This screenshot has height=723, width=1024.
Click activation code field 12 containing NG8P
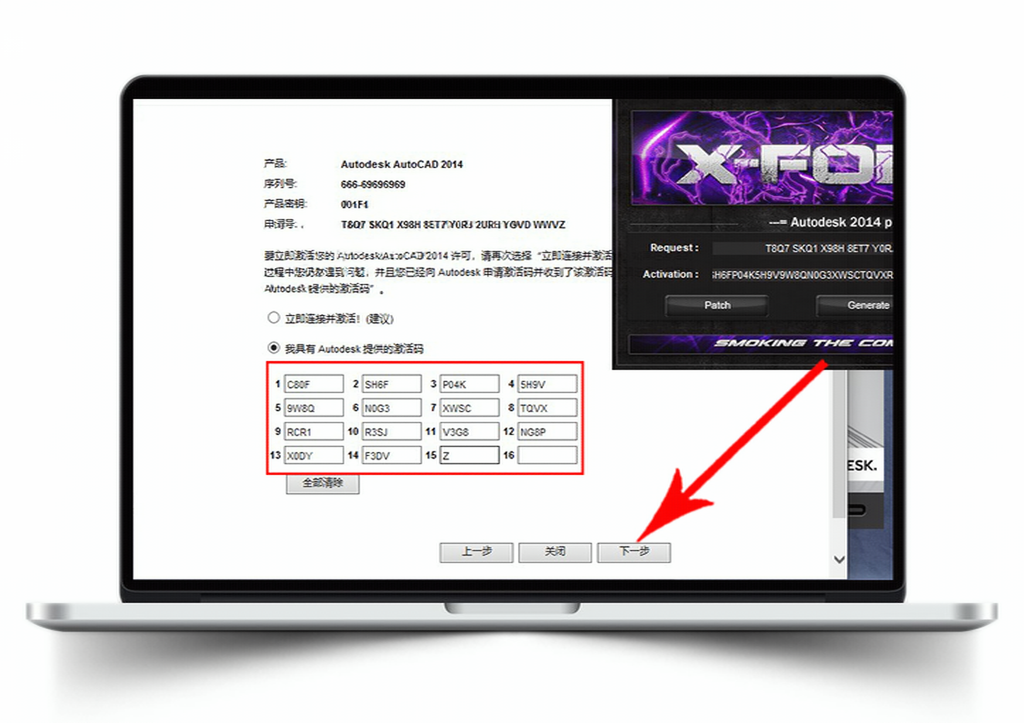point(547,431)
